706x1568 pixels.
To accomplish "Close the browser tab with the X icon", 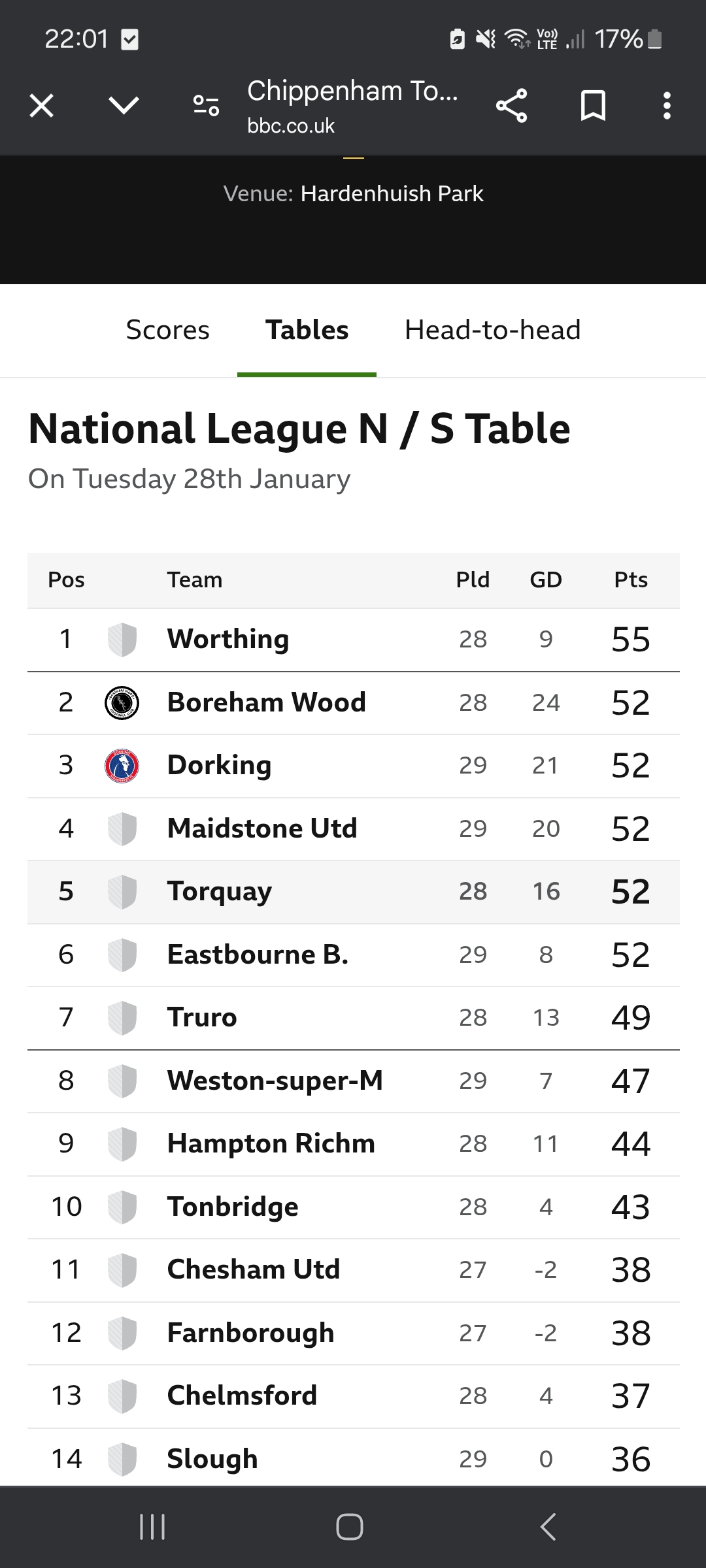I will (x=42, y=105).
